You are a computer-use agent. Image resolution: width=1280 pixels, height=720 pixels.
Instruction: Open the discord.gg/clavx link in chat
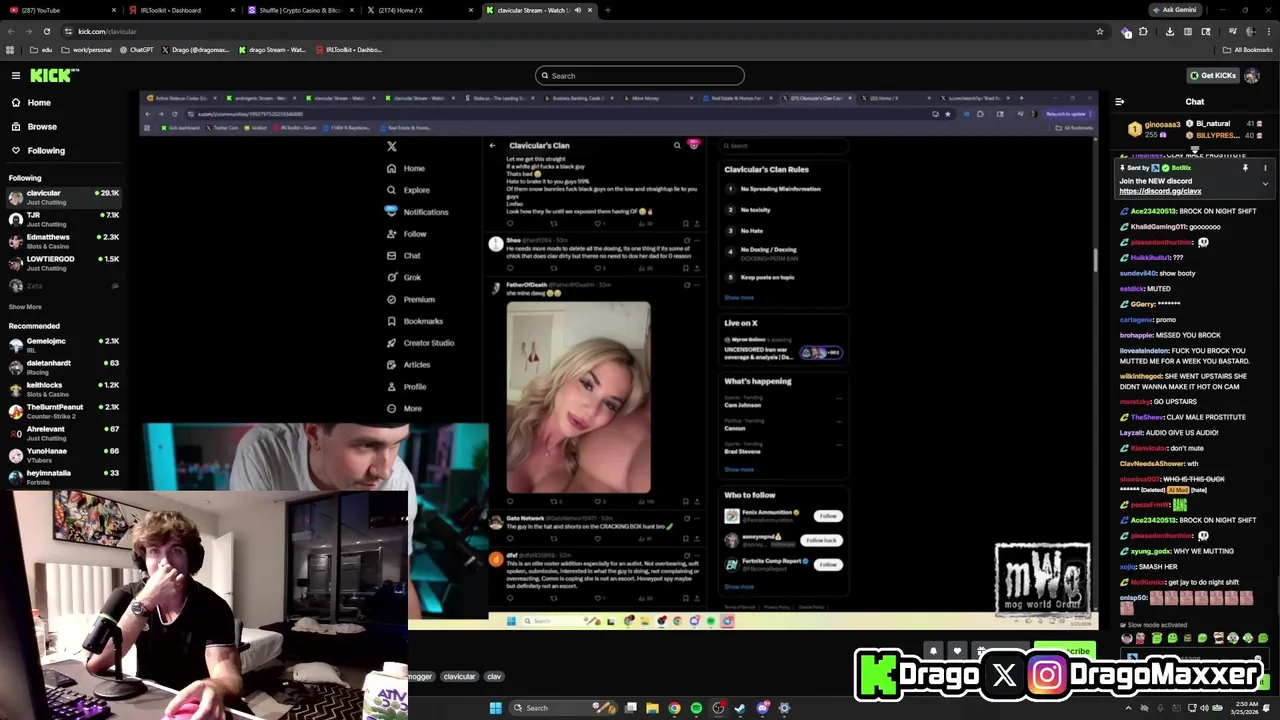pyautogui.click(x=1160, y=191)
